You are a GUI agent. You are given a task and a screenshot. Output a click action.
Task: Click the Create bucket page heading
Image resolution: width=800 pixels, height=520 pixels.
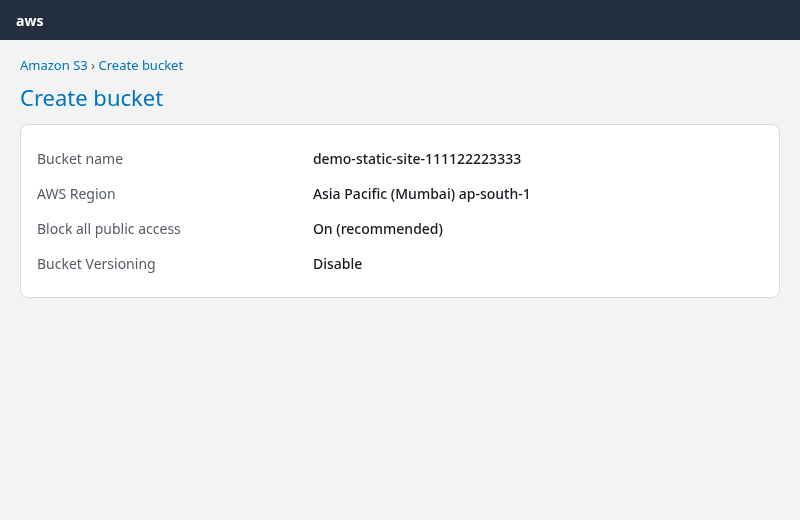point(92,98)
